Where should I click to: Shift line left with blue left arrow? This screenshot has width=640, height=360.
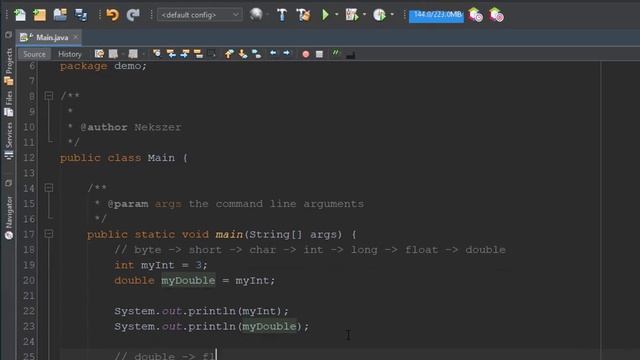(273, 53)
